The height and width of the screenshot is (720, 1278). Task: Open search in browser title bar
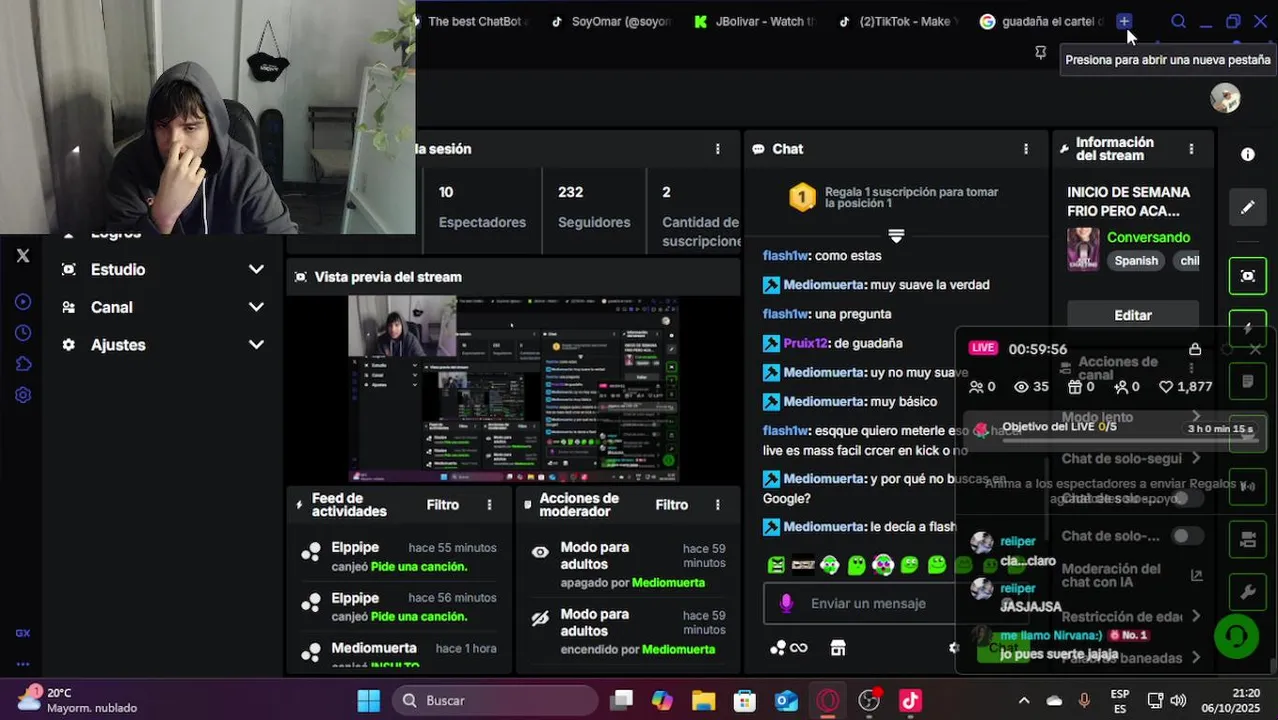(x=1178, y=21)
